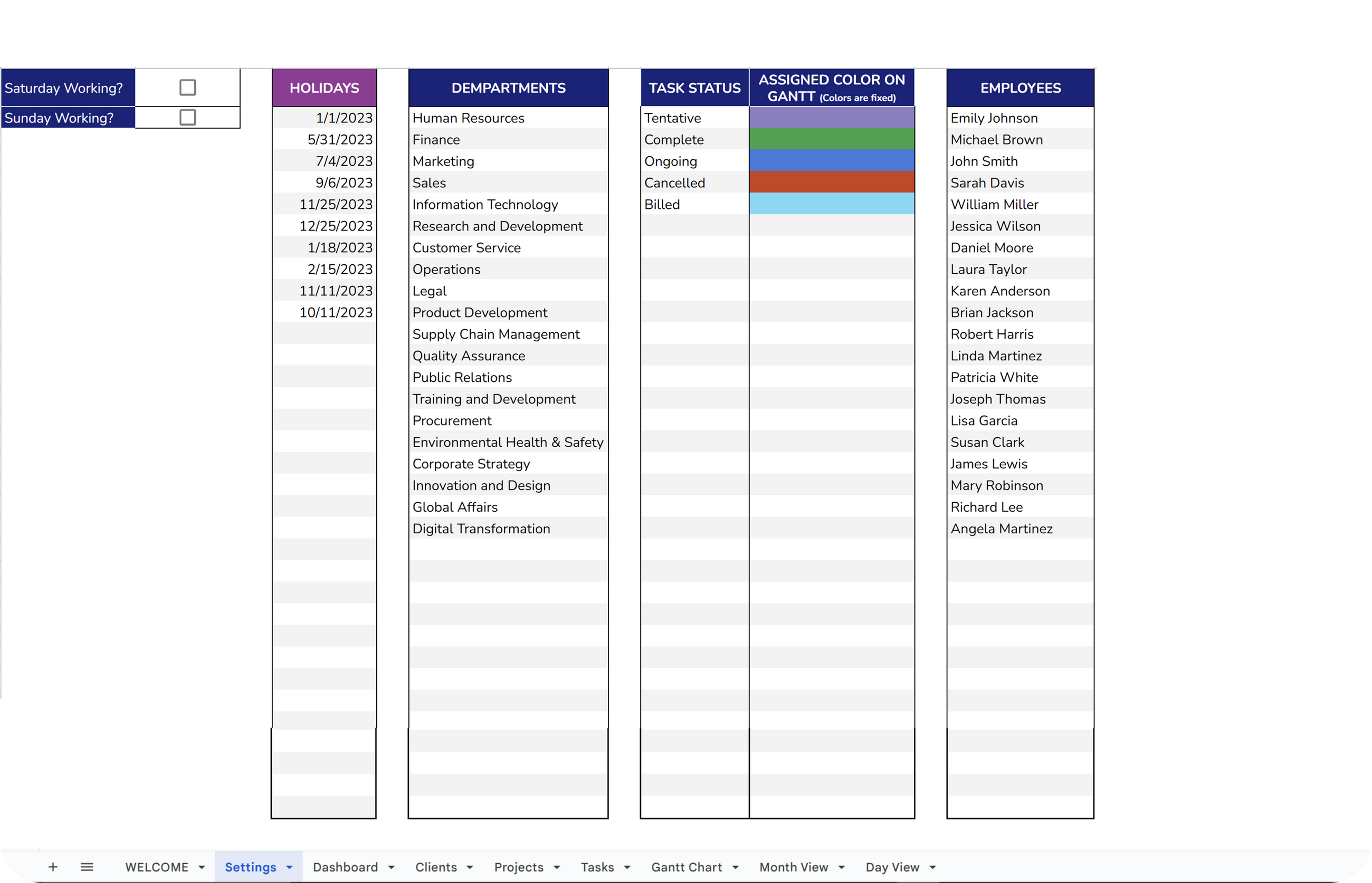Open the Dashboard tab dropdown arrow
The height and width of the screenshot is (883, 1372).
[391, 867]
